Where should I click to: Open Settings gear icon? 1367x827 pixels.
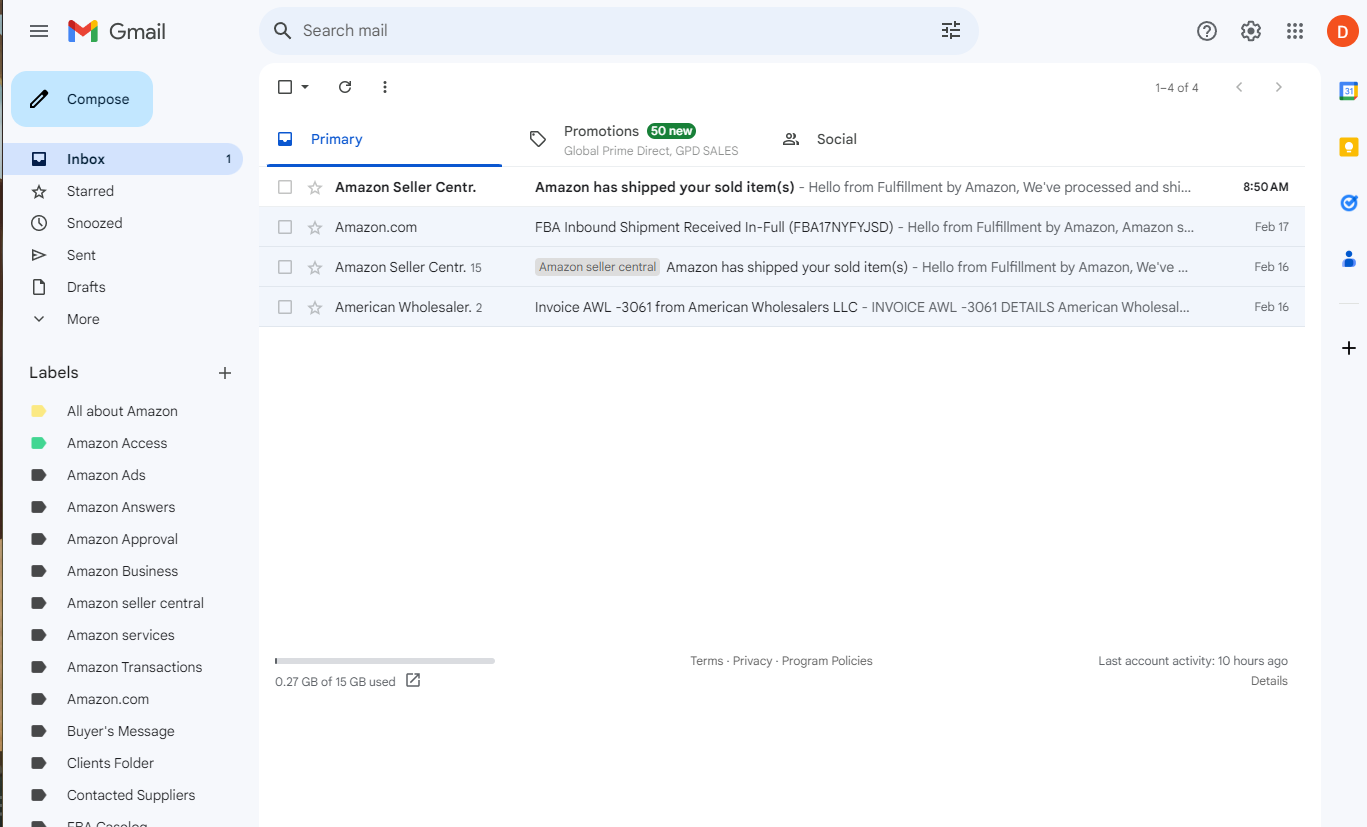coord(1251,31)
